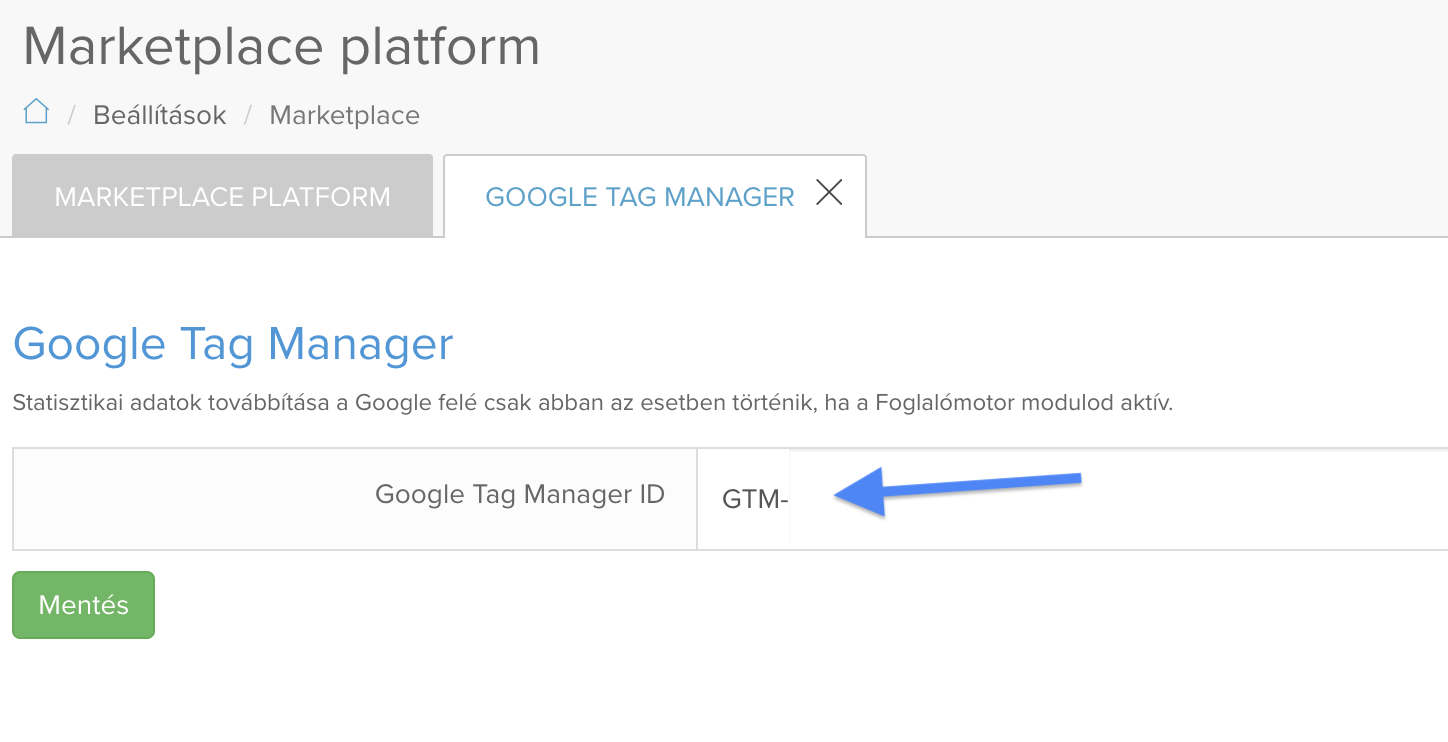Viewport: 1448px width, 742px height.
Task: Click the Google Tag Manager ID label
Action: (520, 494)
